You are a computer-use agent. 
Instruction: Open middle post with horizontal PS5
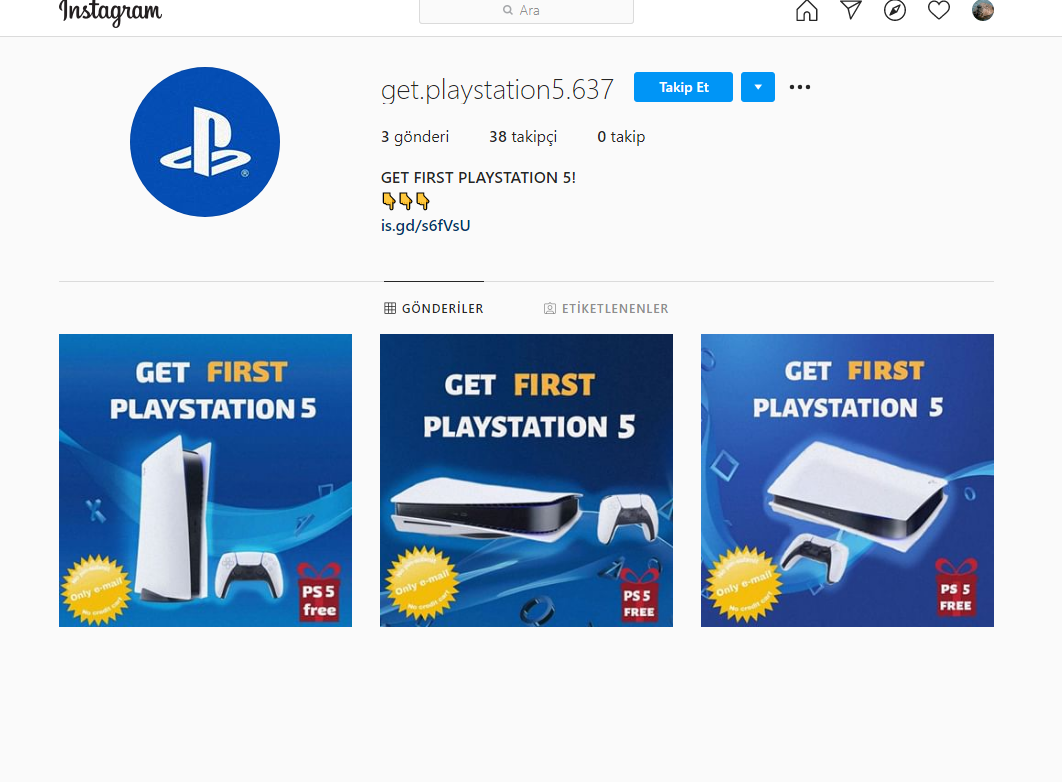click(x=526, y=480)
